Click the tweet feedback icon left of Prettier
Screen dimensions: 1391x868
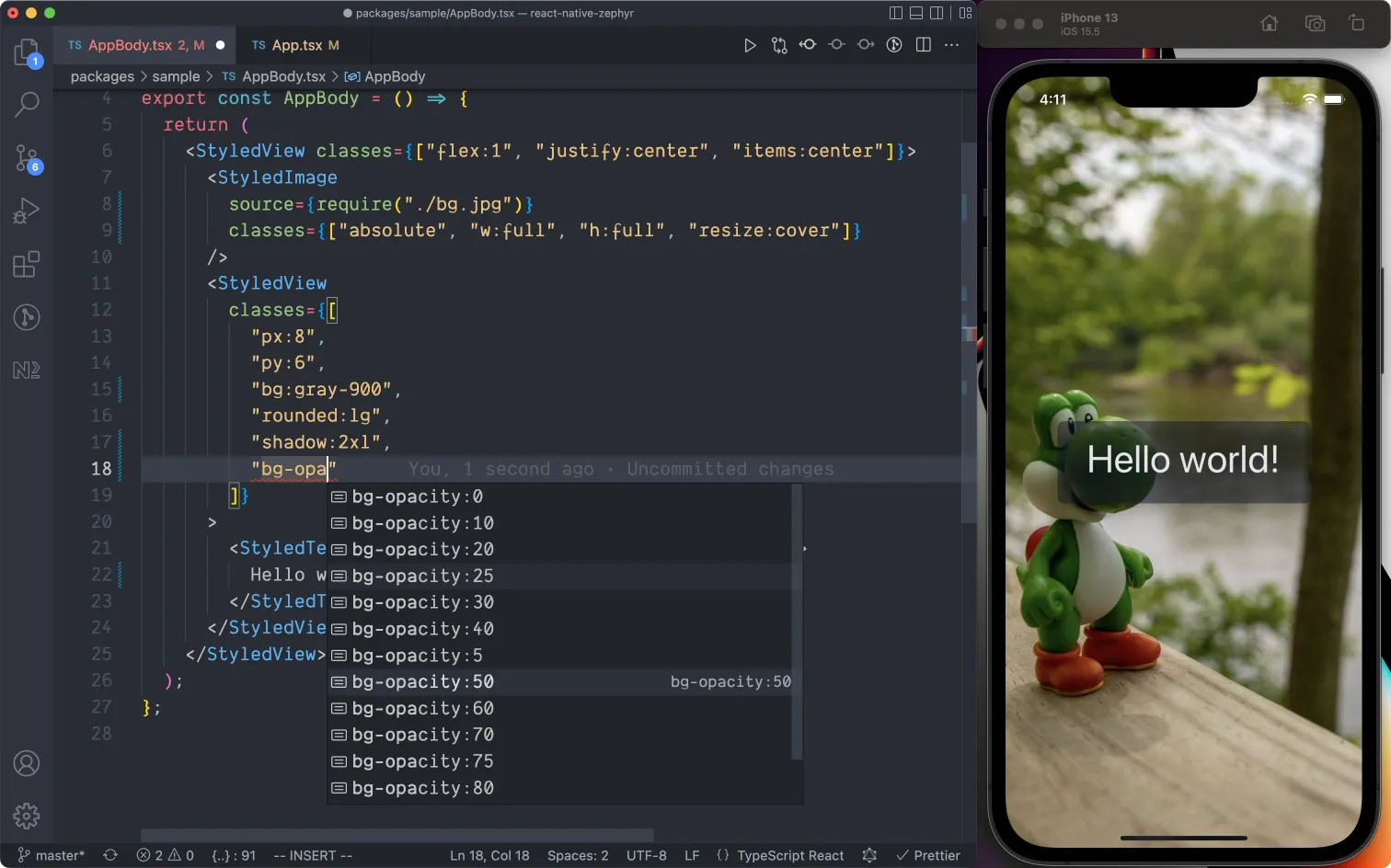coord(869,855)
